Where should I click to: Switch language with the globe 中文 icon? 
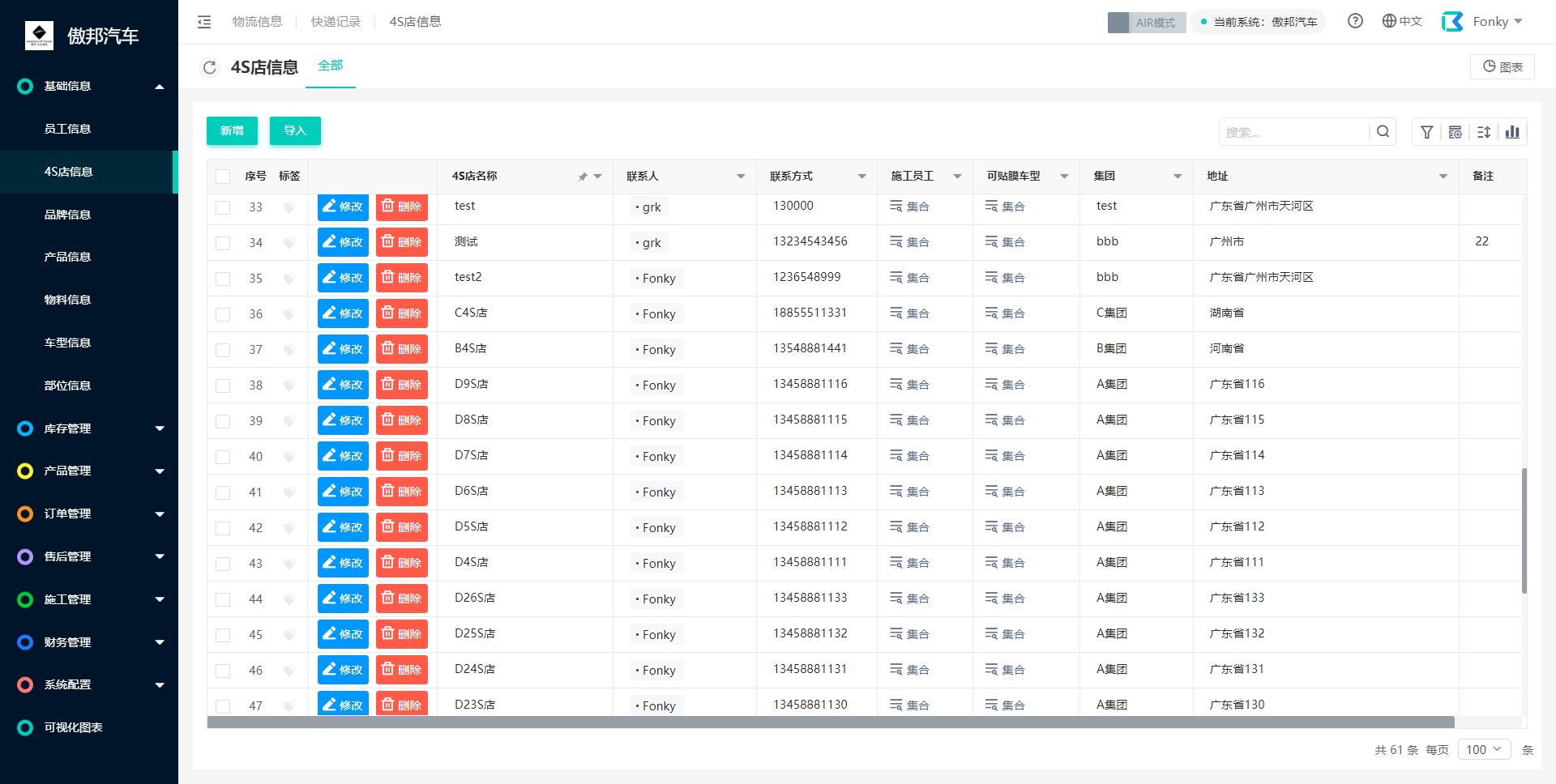(1402, 21)
